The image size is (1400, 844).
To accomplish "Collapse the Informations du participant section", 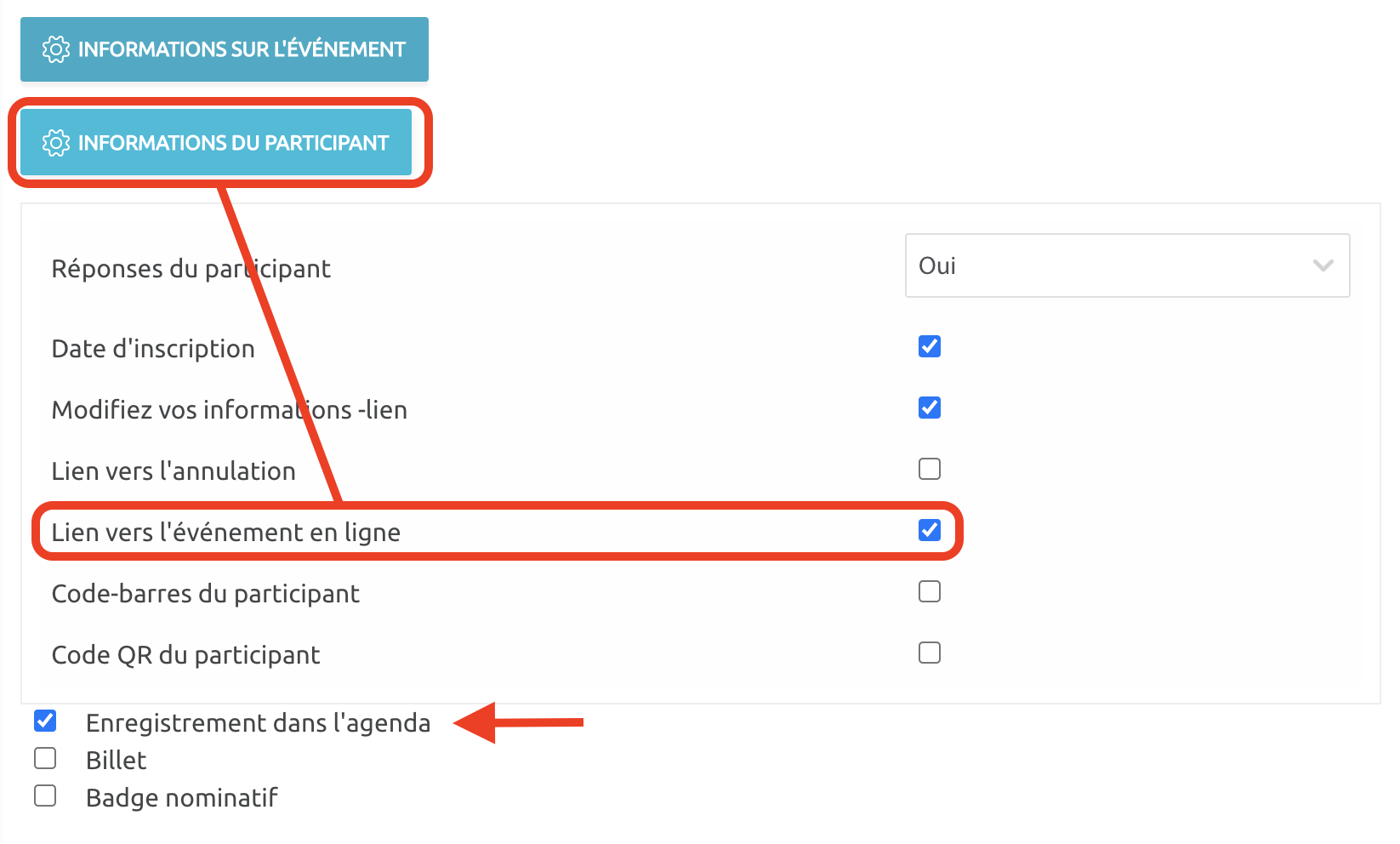I will pos(216,143).
